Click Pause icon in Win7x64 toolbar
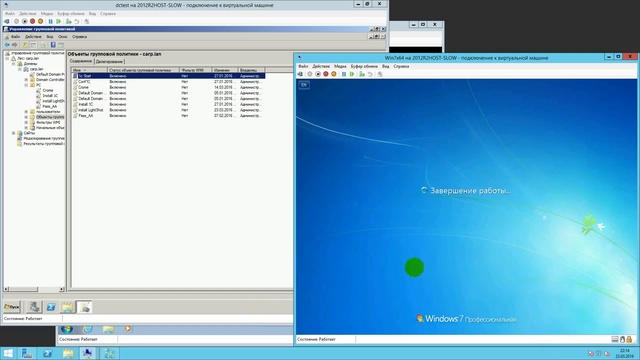This screenshot has width=640, height=360. pyautogui.click(x=344, y=74)
